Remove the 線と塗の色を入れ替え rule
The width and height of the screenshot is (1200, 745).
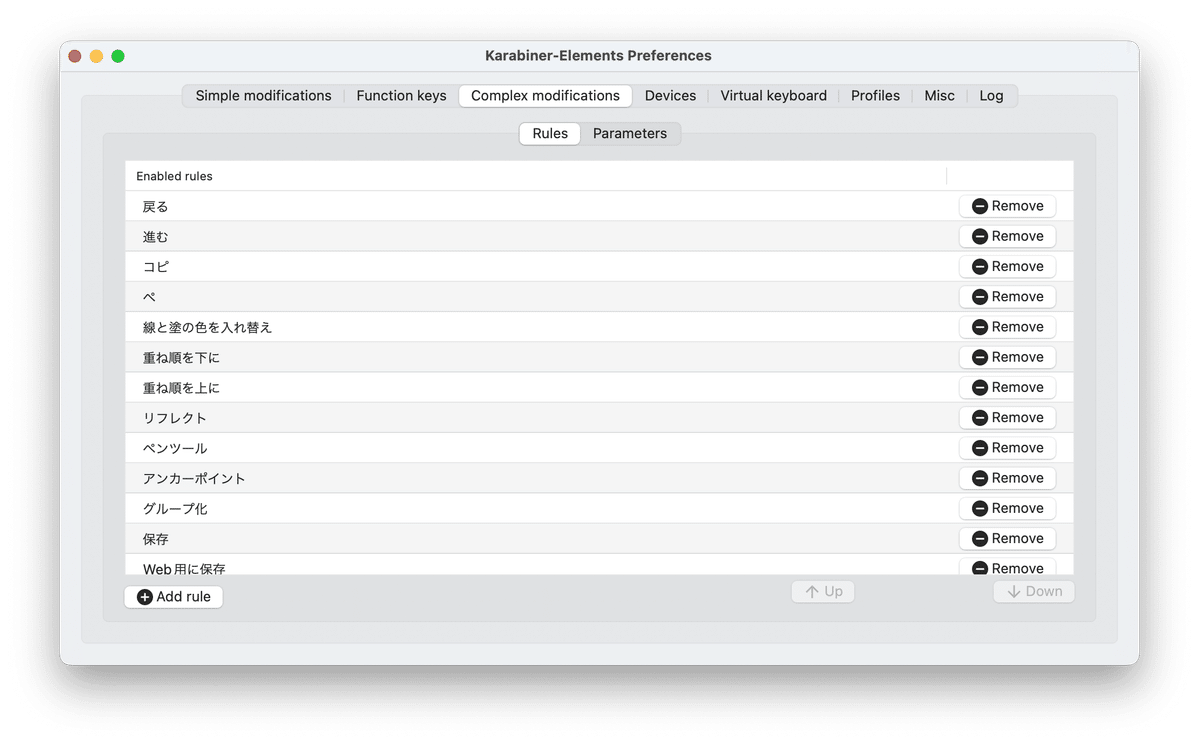coord(1007,327)
